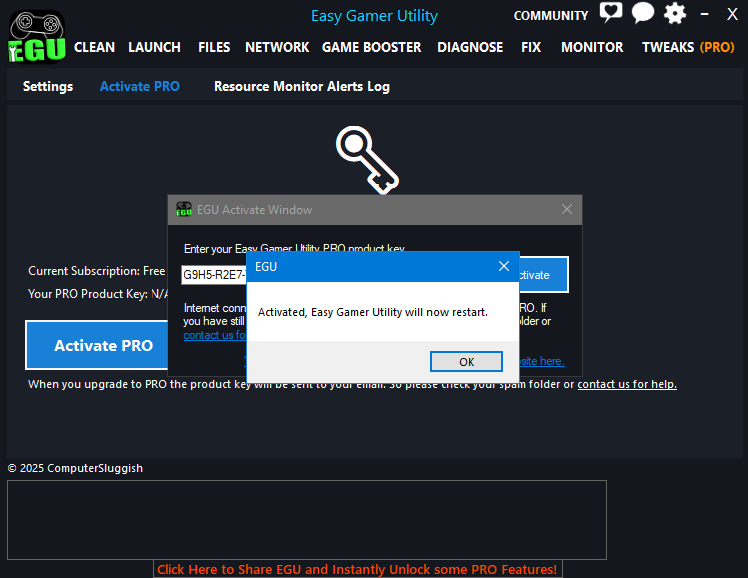Click the 2025 ComputerSluggish copyright text
748x578 pixels.
click(x=75, y=468)
